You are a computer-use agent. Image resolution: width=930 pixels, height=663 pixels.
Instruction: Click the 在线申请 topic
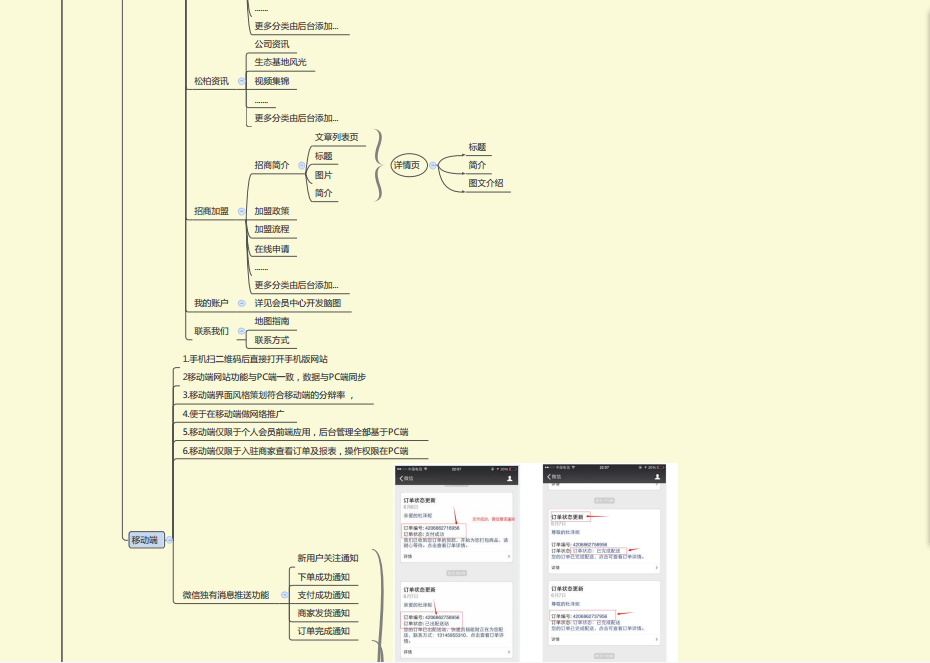click(x=271, y=249)
